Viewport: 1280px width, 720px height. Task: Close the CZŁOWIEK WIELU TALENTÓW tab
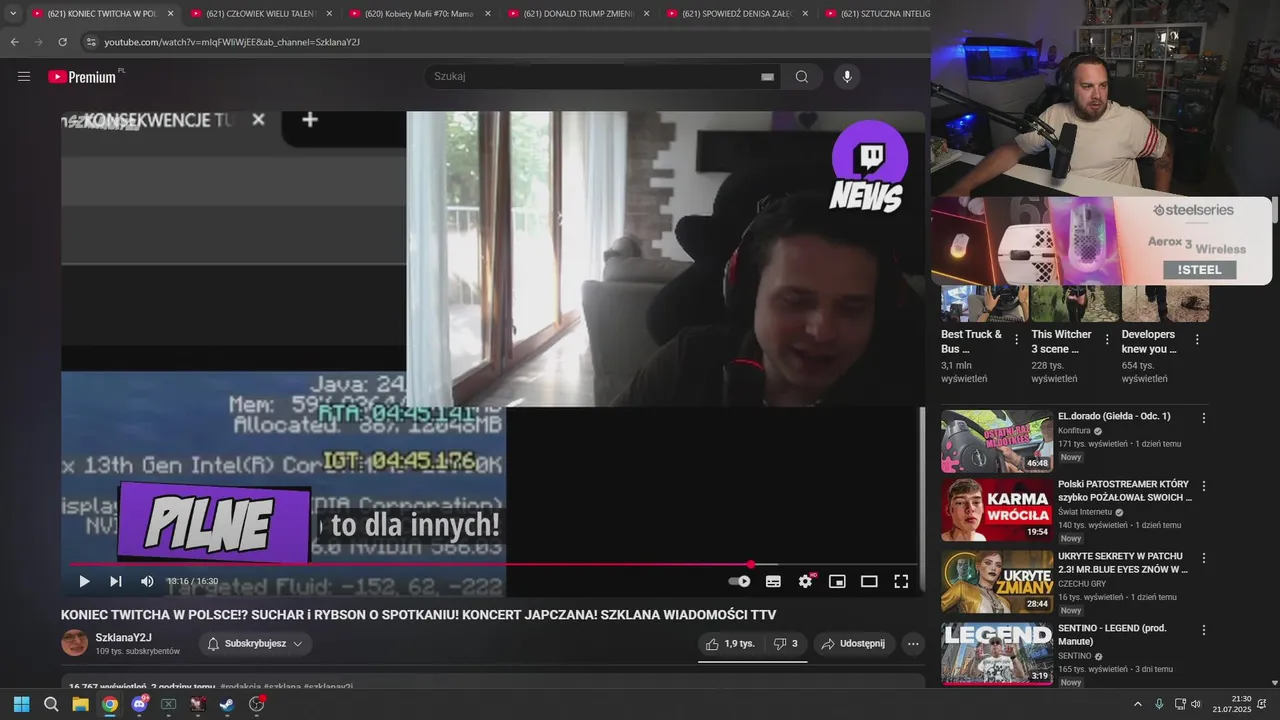[x=329, y=14]
